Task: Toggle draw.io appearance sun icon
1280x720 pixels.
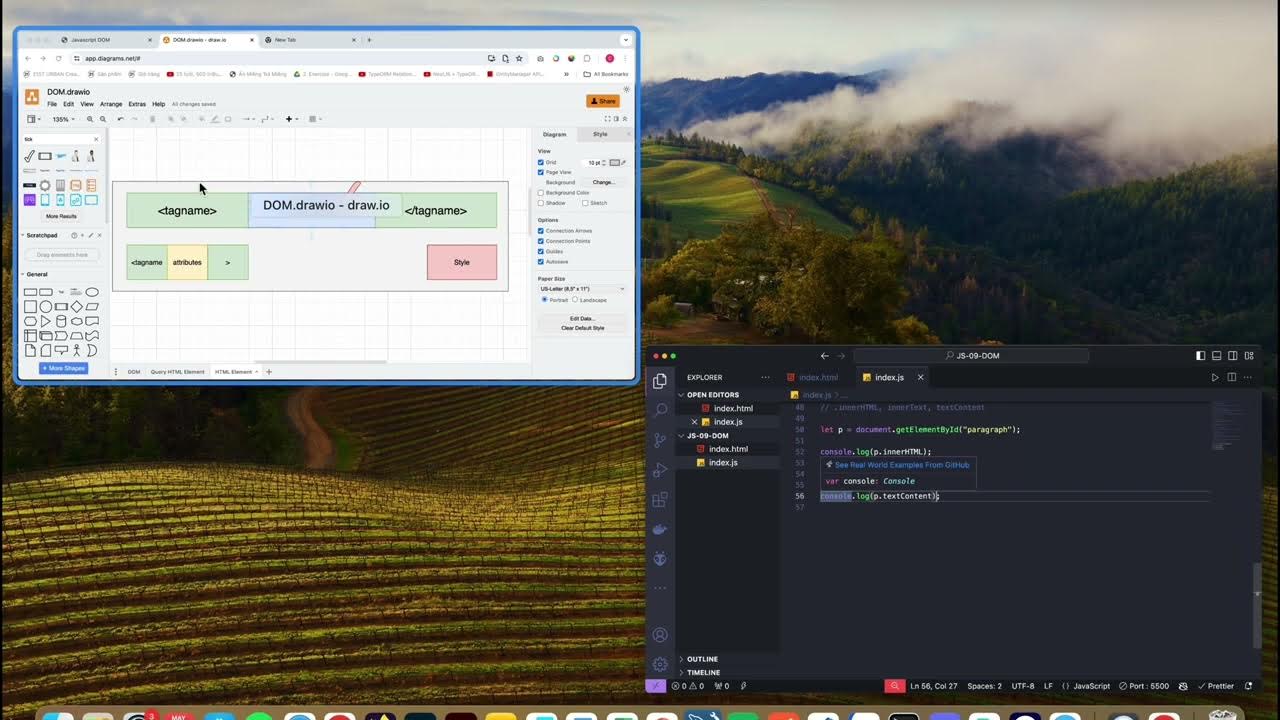Action: 627,90
